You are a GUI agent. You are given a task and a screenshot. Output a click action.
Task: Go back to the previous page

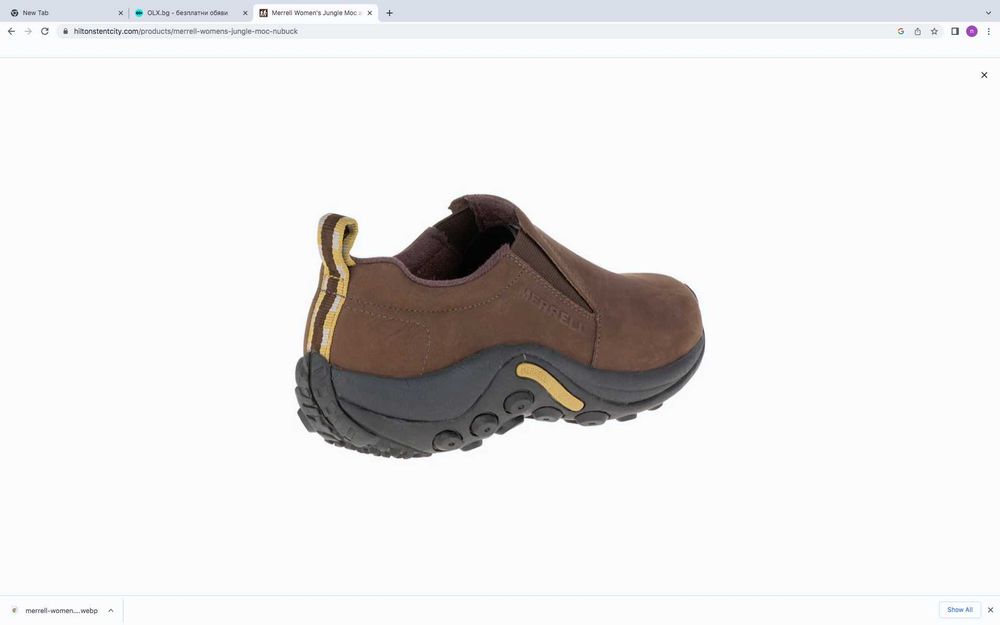[11, 31]
